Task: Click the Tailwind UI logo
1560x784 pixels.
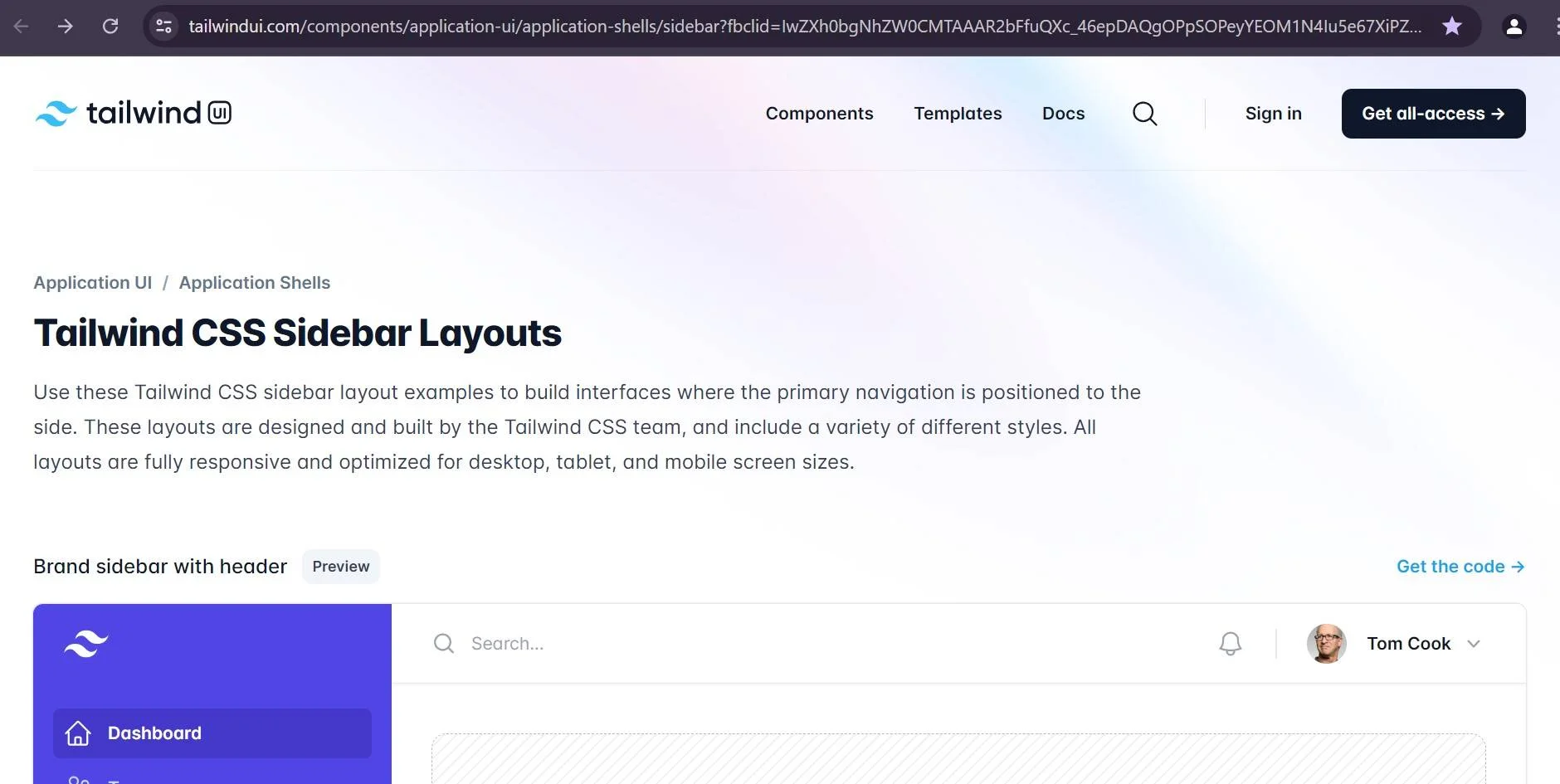Action: [133, 113]
